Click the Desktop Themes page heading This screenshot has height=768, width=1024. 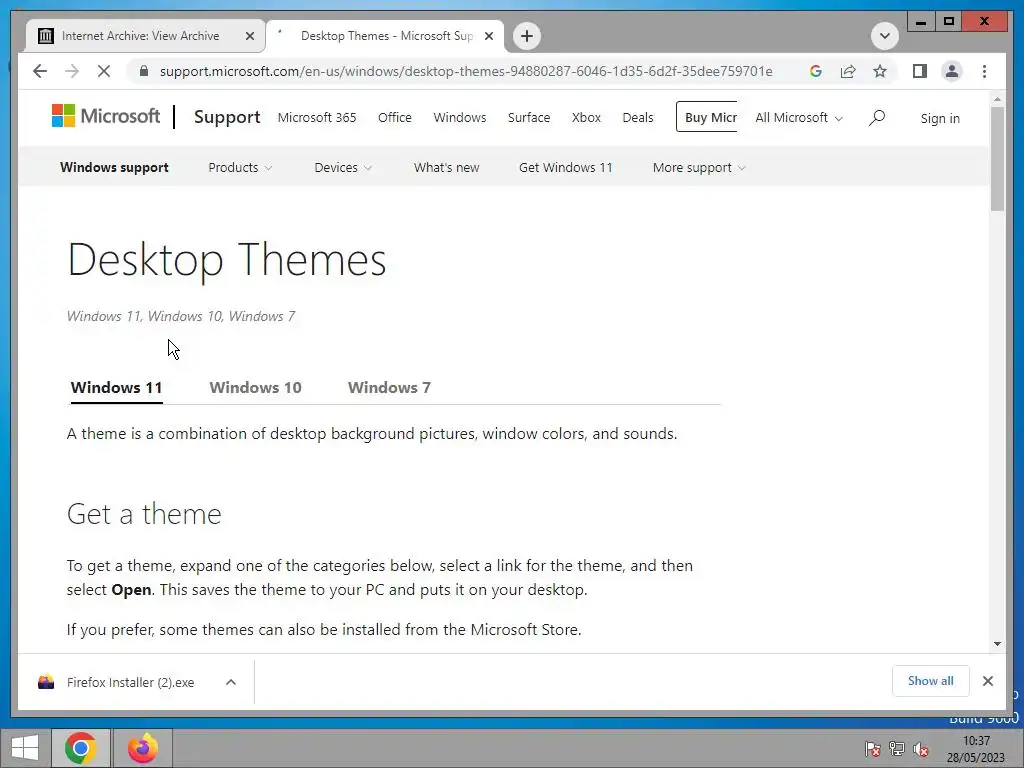(x=227, y=260)
